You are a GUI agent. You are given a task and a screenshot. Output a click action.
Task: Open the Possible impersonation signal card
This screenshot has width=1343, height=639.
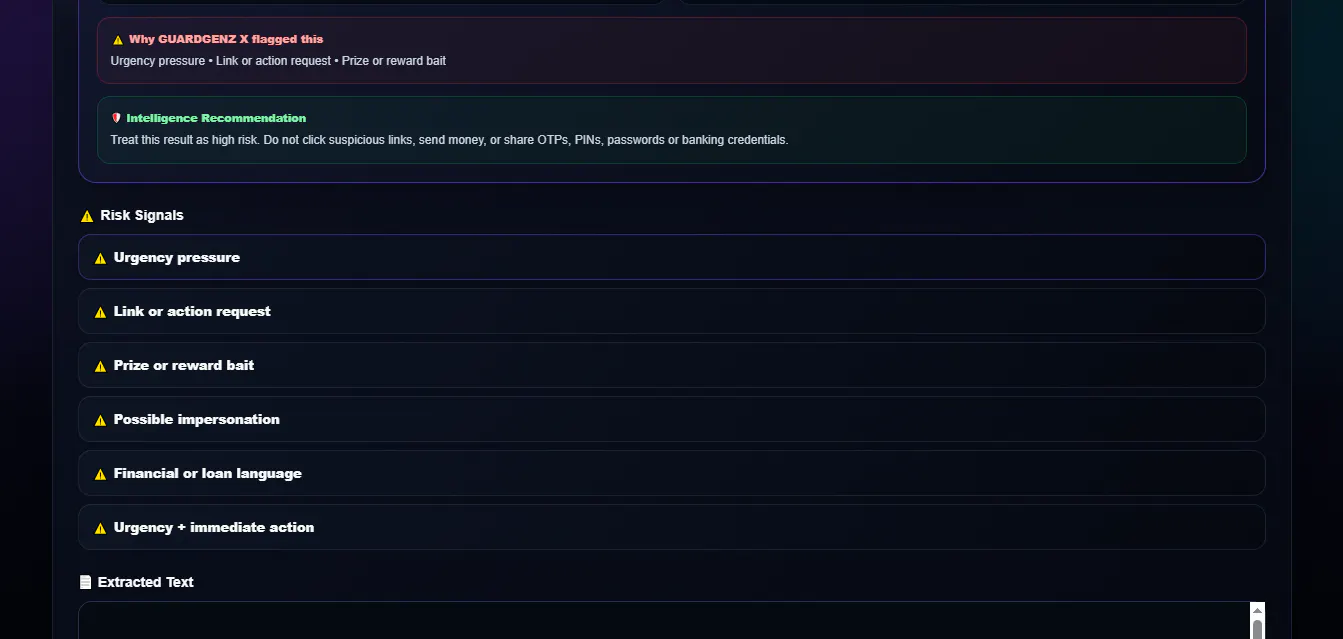tap(671, 419)
